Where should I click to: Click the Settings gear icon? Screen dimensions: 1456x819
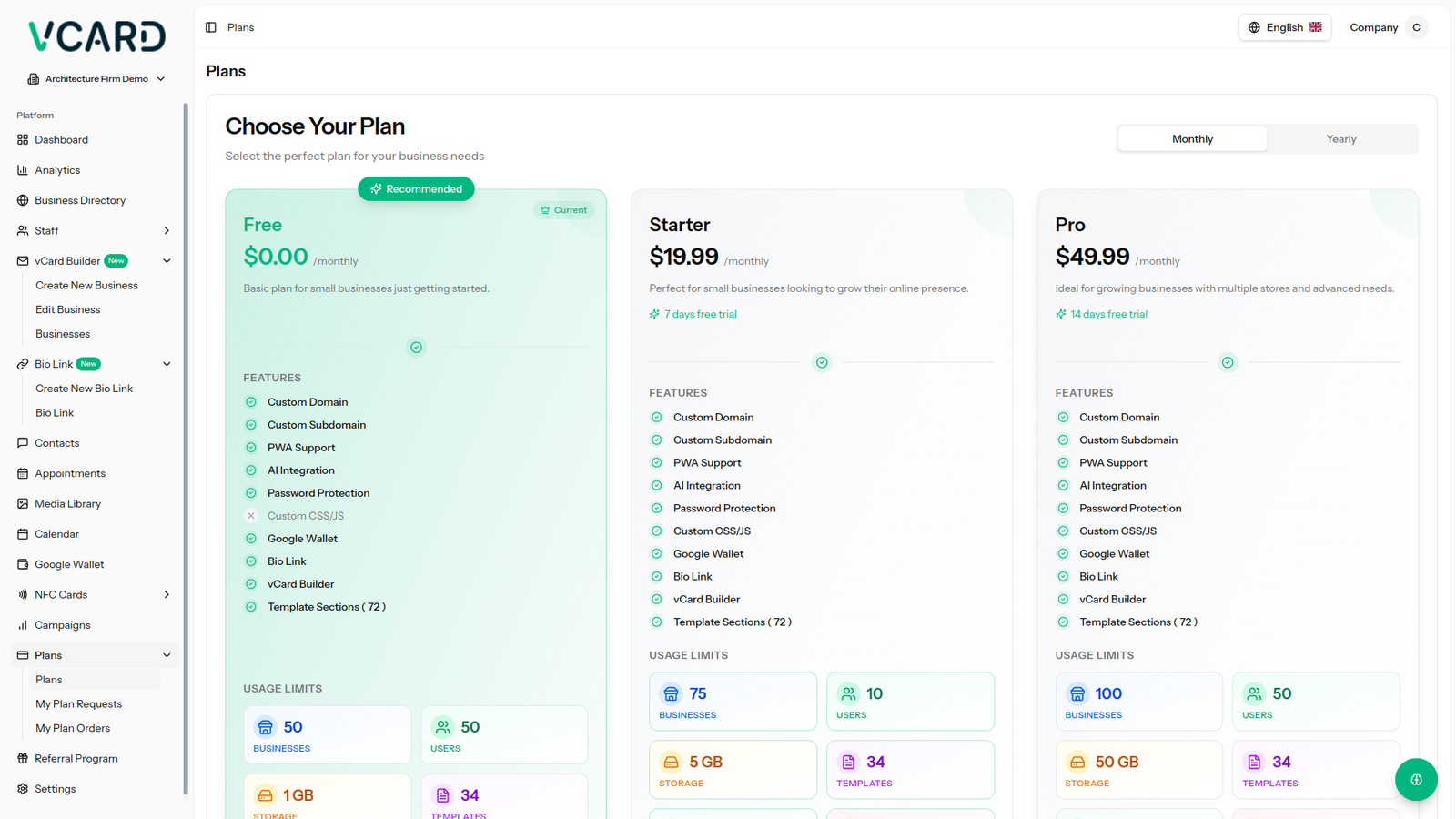click(x=23, y=789)
